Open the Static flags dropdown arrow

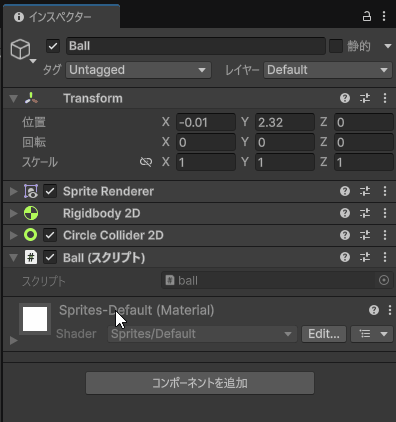coord(388,46)
